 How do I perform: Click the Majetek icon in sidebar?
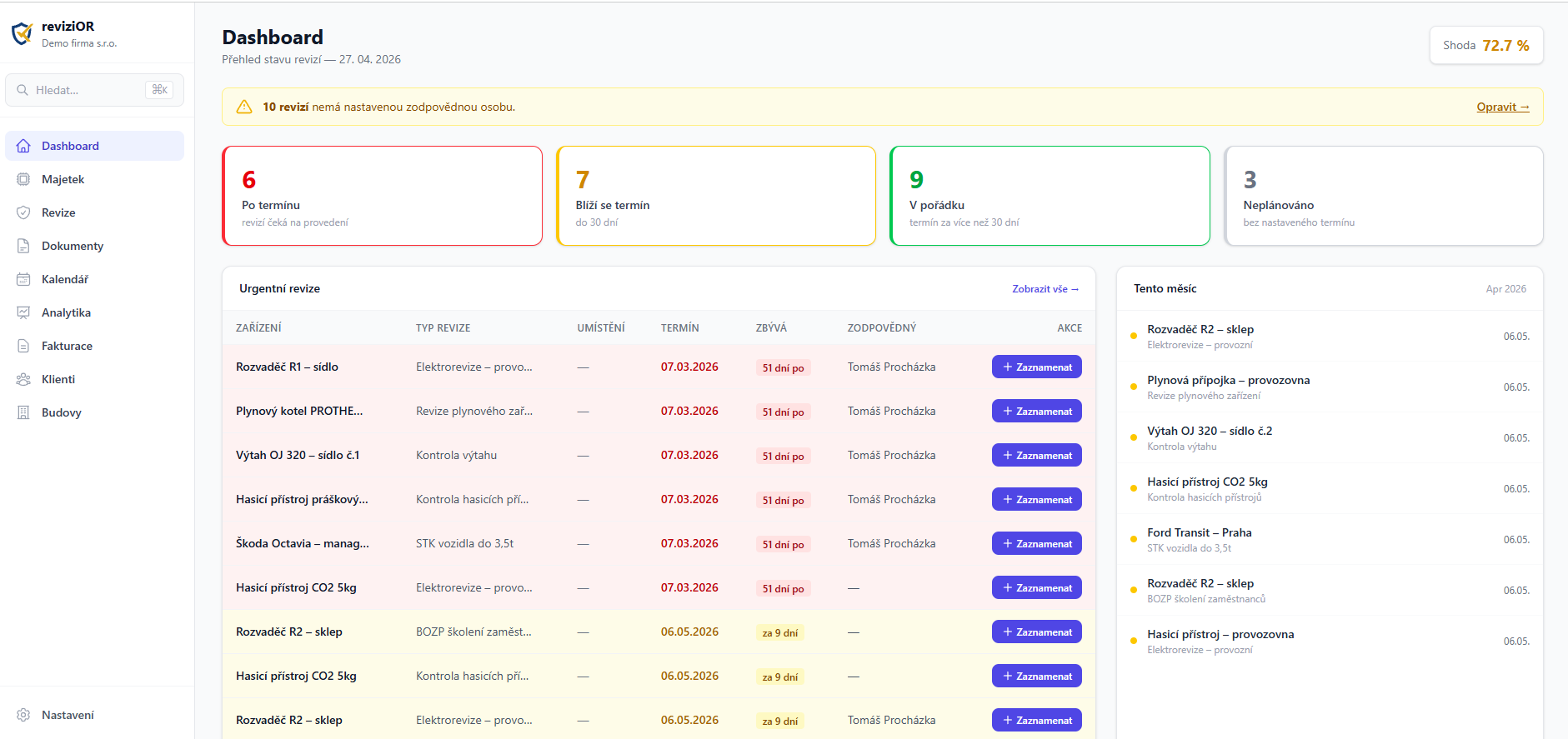pyautogui.click(x=23, y=179)
